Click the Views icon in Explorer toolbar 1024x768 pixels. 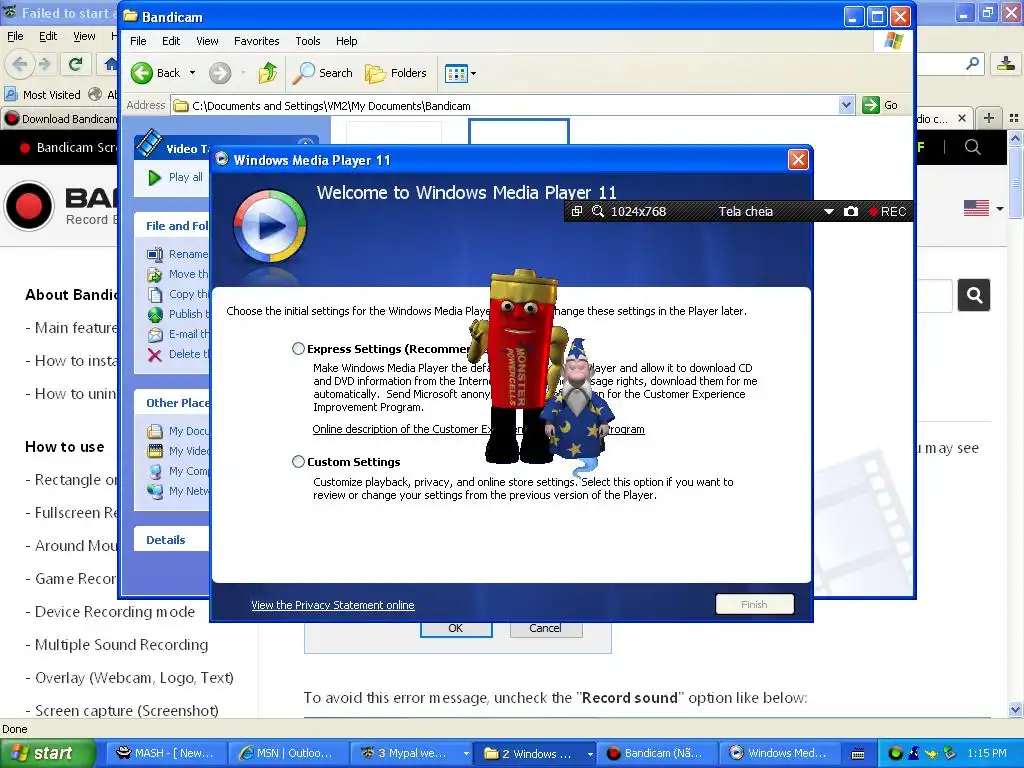point(456,74)
